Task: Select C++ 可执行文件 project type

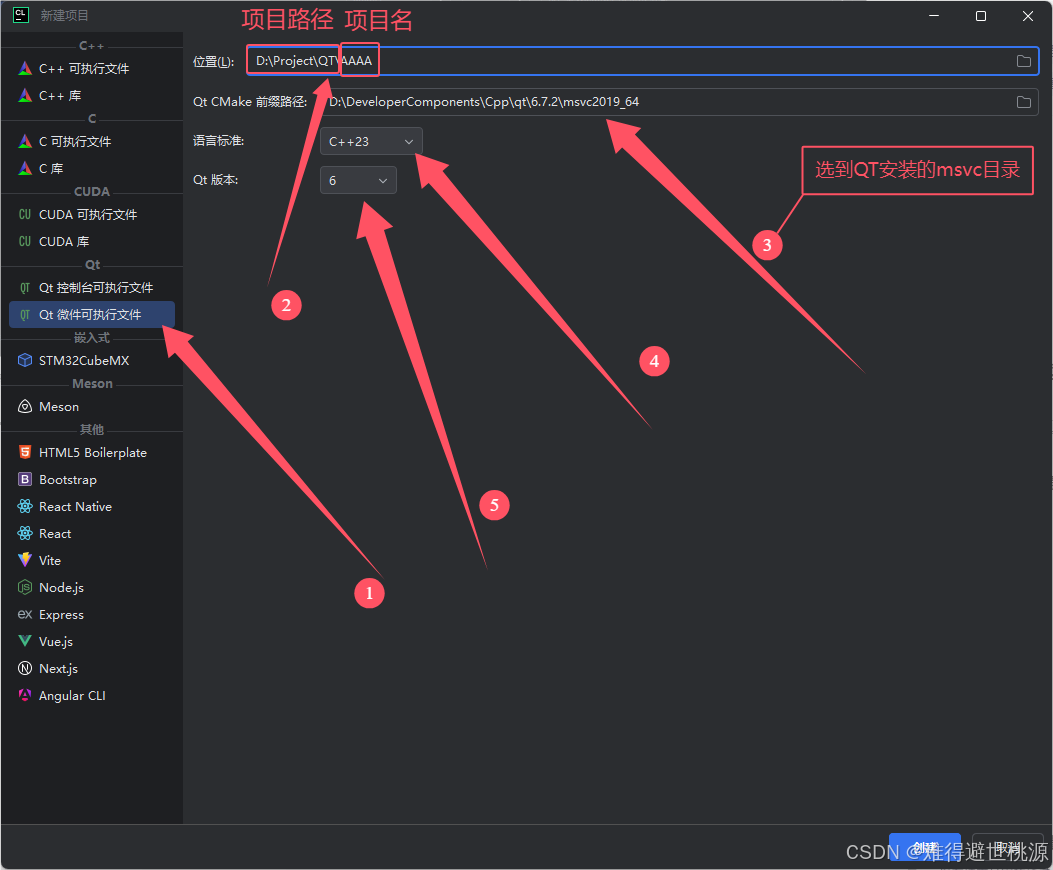Action: [x=92, y=69]
